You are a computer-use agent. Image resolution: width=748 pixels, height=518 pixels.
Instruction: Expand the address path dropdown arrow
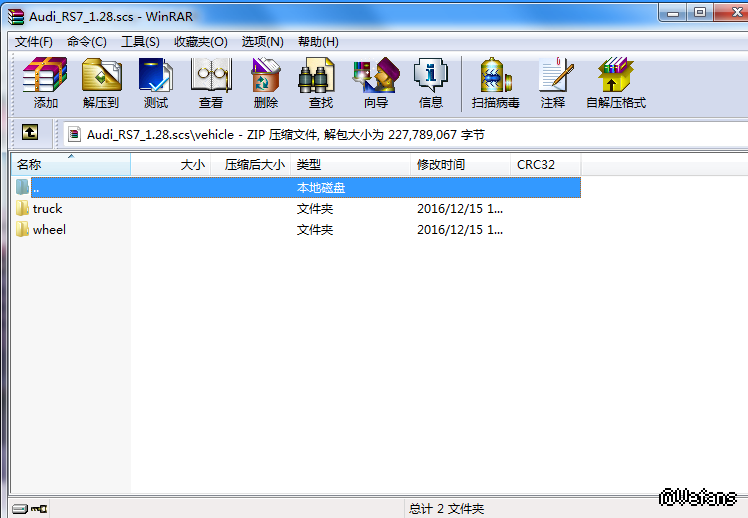pyautogui.click(x=738, y=134)
